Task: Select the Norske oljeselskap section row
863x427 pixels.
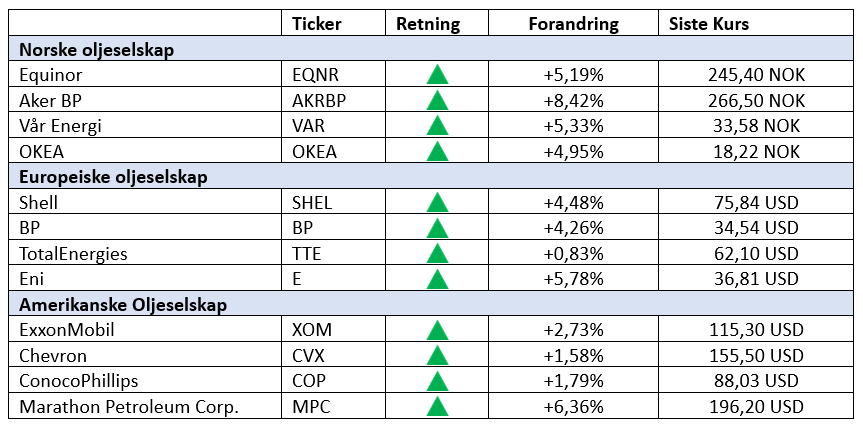Action: [97, 49]
